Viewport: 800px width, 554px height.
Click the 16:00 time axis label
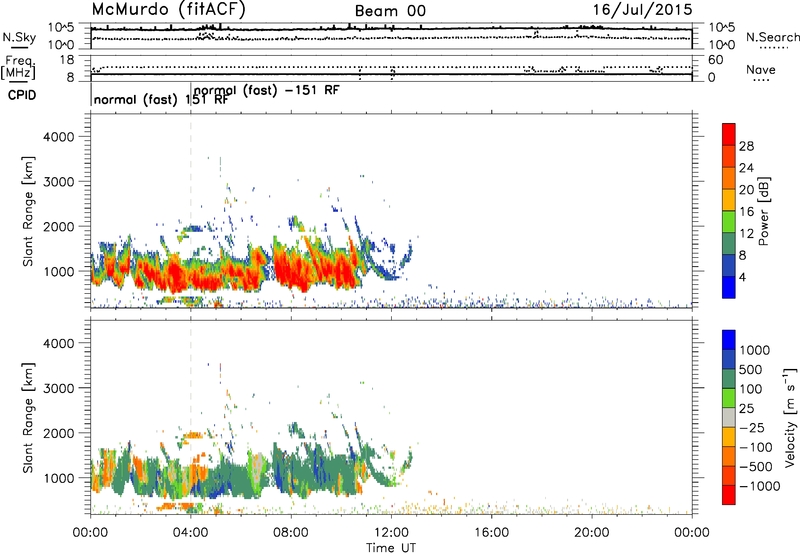(491, 533)
